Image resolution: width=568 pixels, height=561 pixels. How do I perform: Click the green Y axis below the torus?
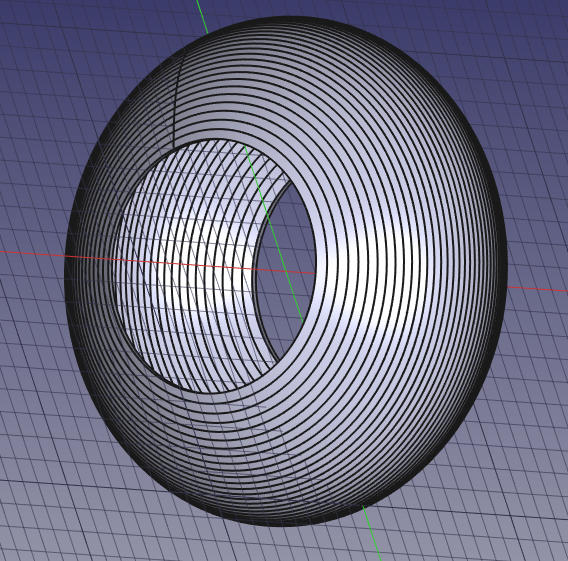point(372,532)
